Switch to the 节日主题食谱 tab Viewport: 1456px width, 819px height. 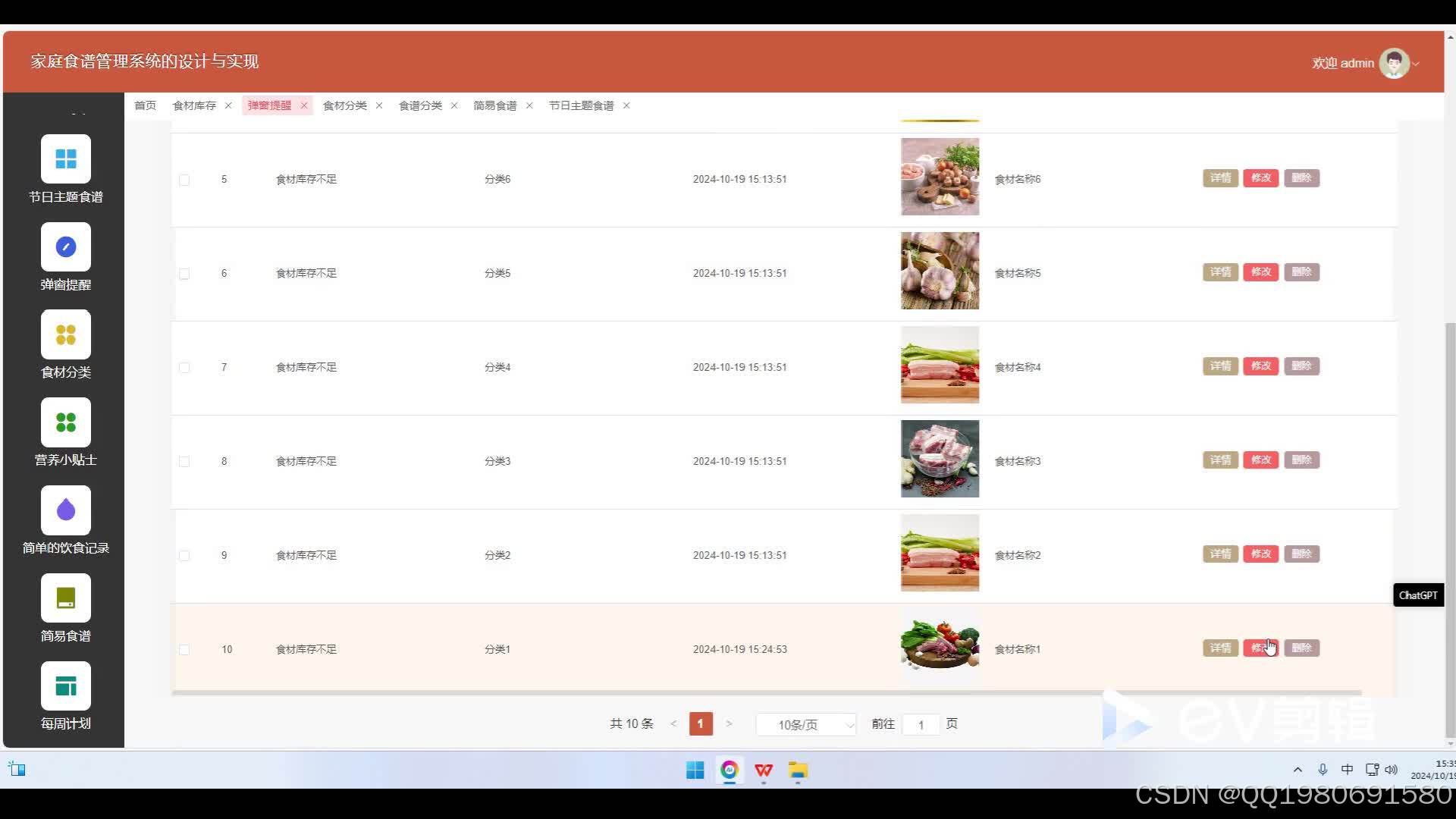[x=581, y=105]
